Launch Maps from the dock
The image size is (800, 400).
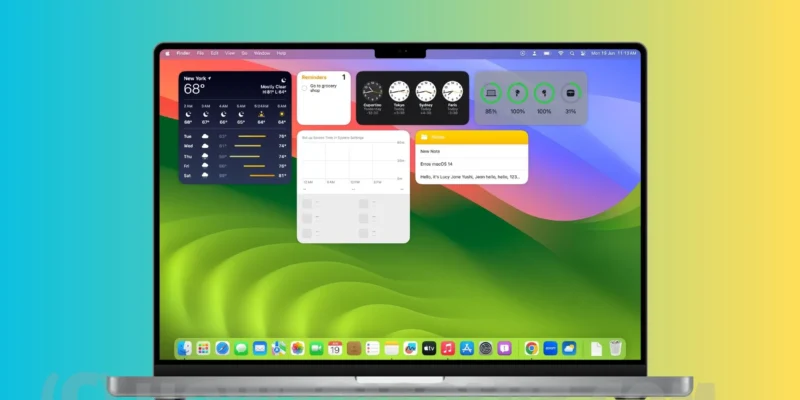click(279, 348)
